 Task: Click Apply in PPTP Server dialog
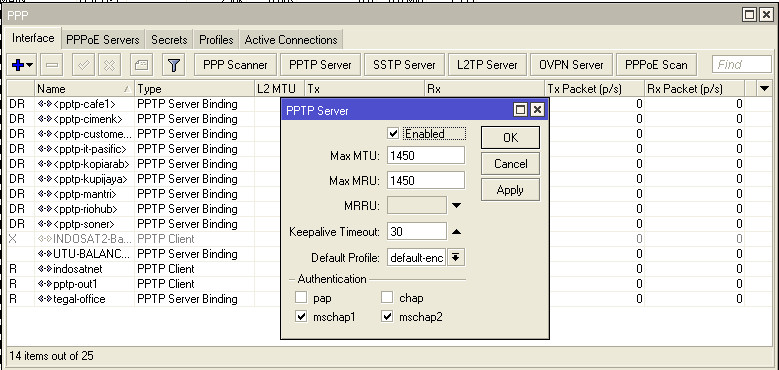(x=510, y=190)
